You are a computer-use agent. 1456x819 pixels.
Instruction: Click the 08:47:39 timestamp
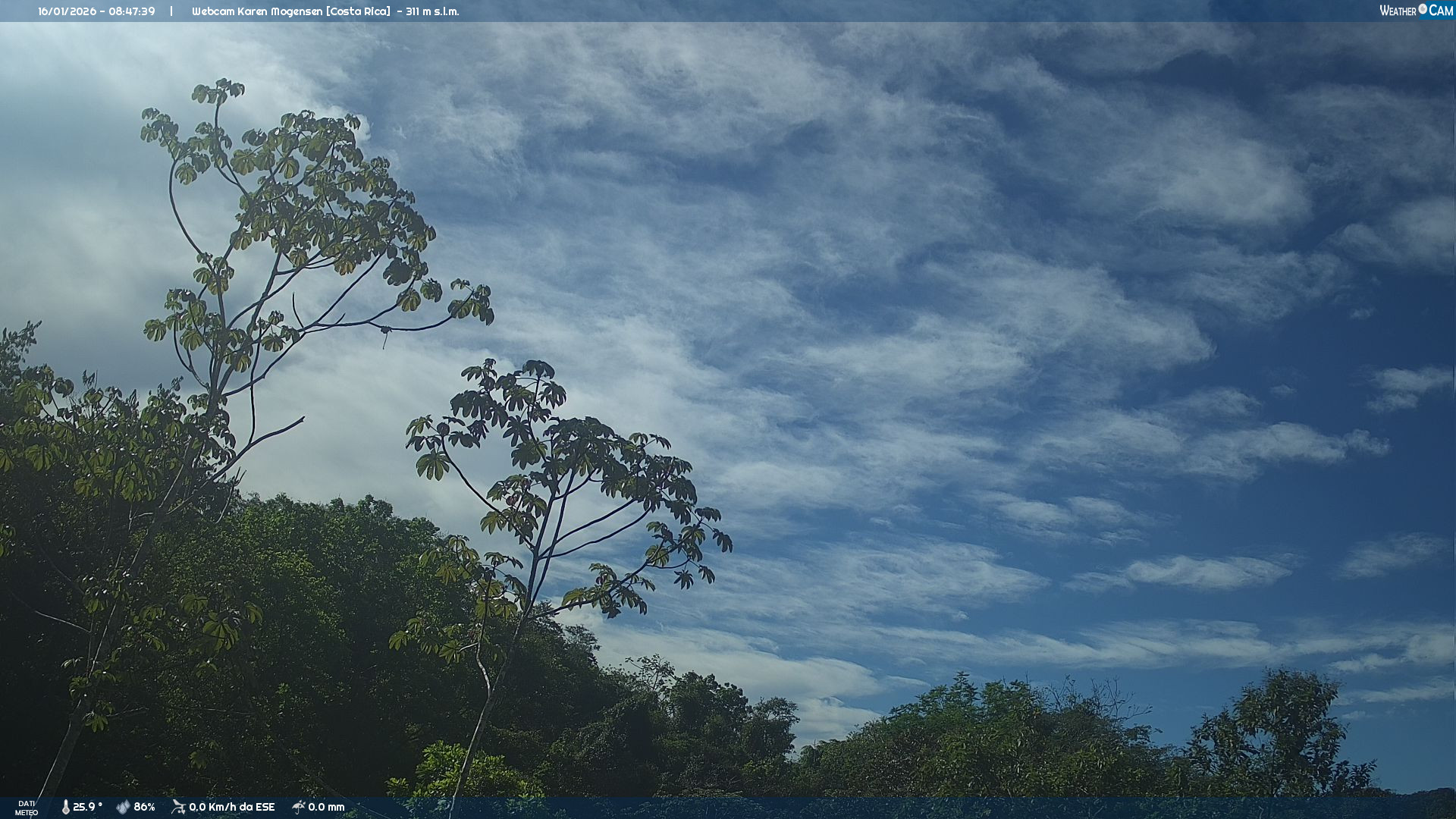point(131,11)
